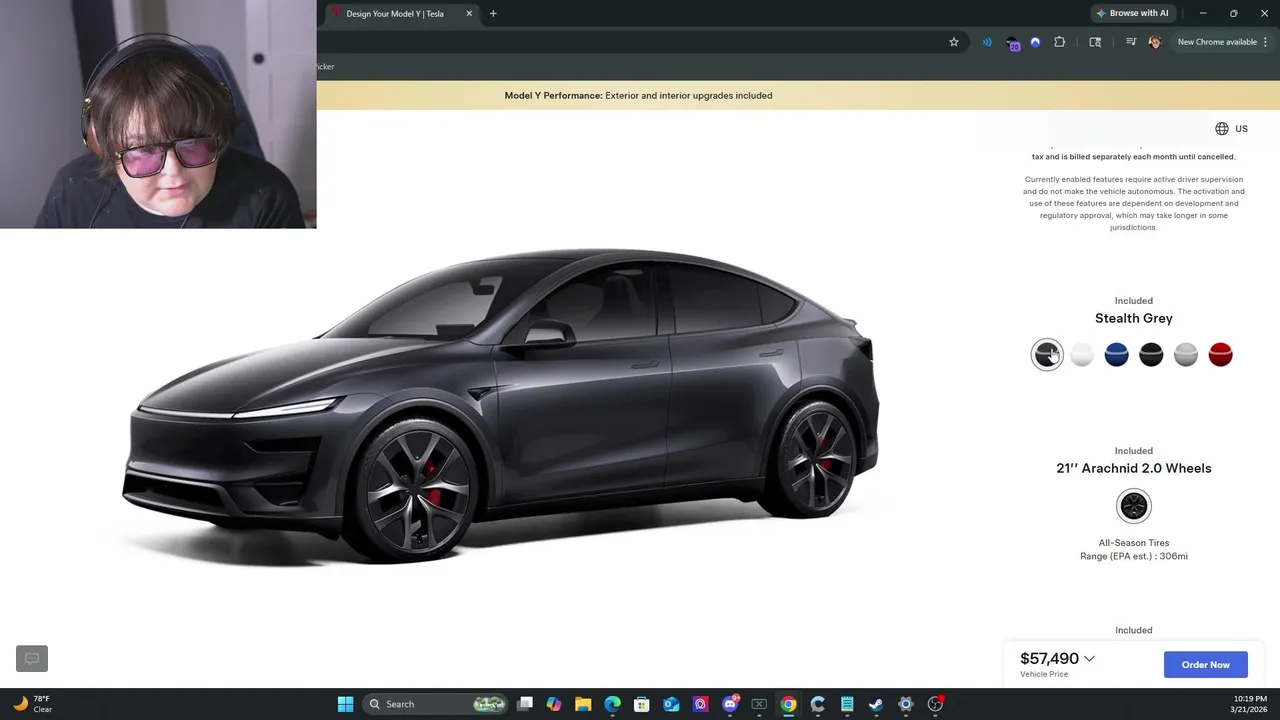Open the Windows Start menu
Viewport: 1280px width, 720px height.
click(345, 704)
